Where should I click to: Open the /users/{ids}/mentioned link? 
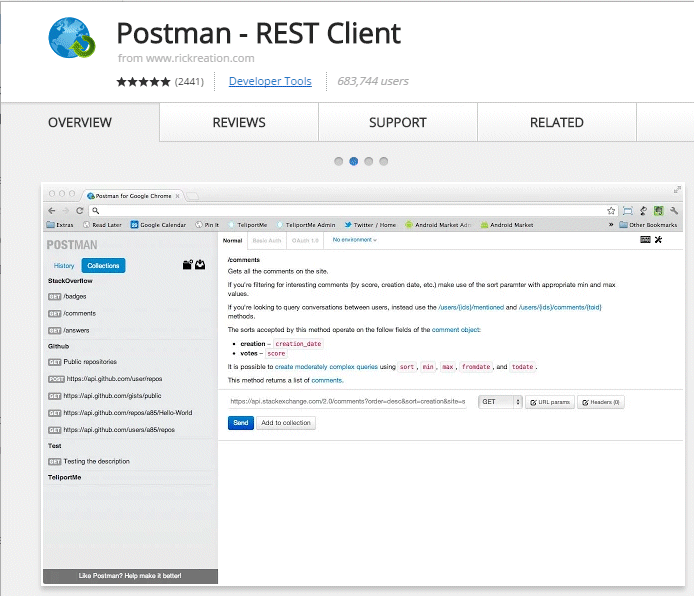(x=471, y=307)
